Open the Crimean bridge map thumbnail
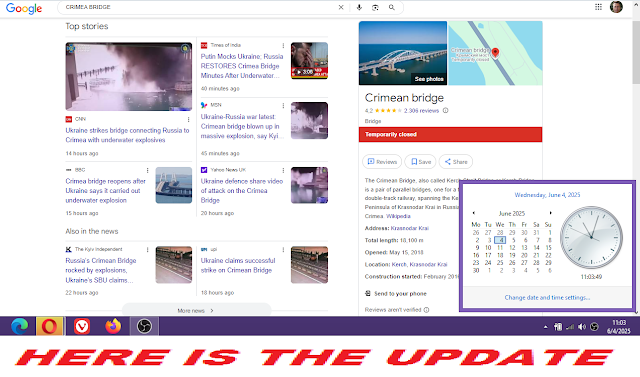 (x=495, y=53)
